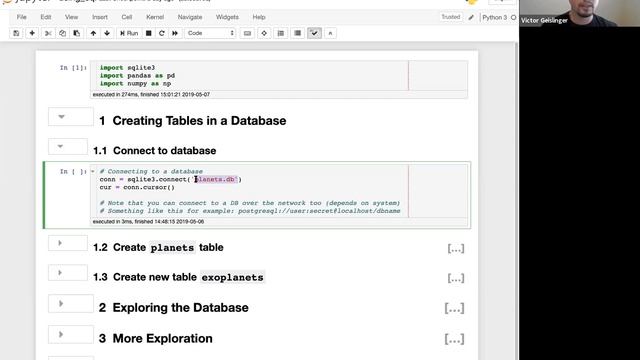Click the [...] marker beside Create planets table
This screenshot has width=640, height=360.
(x=456, y=248)
